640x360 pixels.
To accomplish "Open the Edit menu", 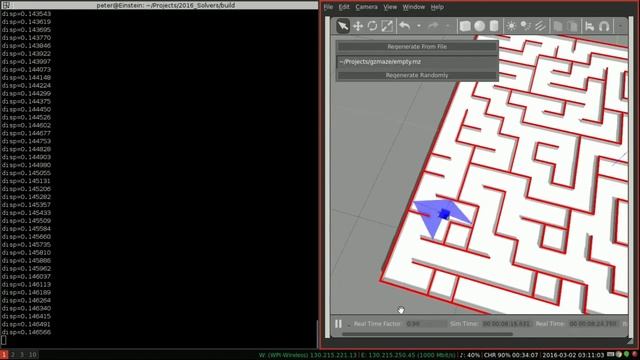I will point(344,7).
